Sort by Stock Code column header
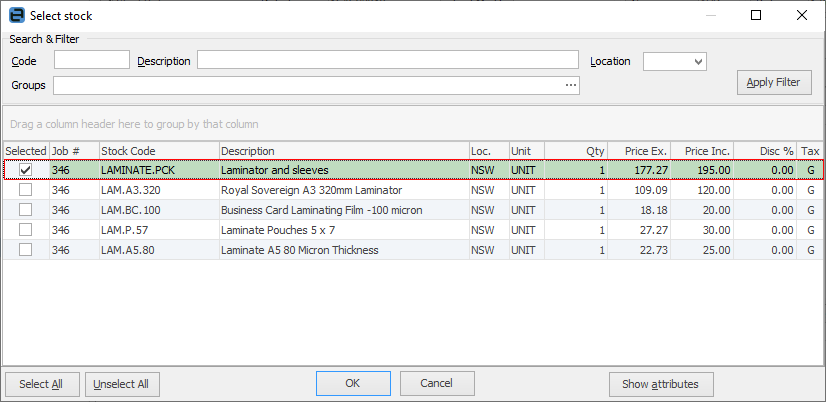 (158, 151)
